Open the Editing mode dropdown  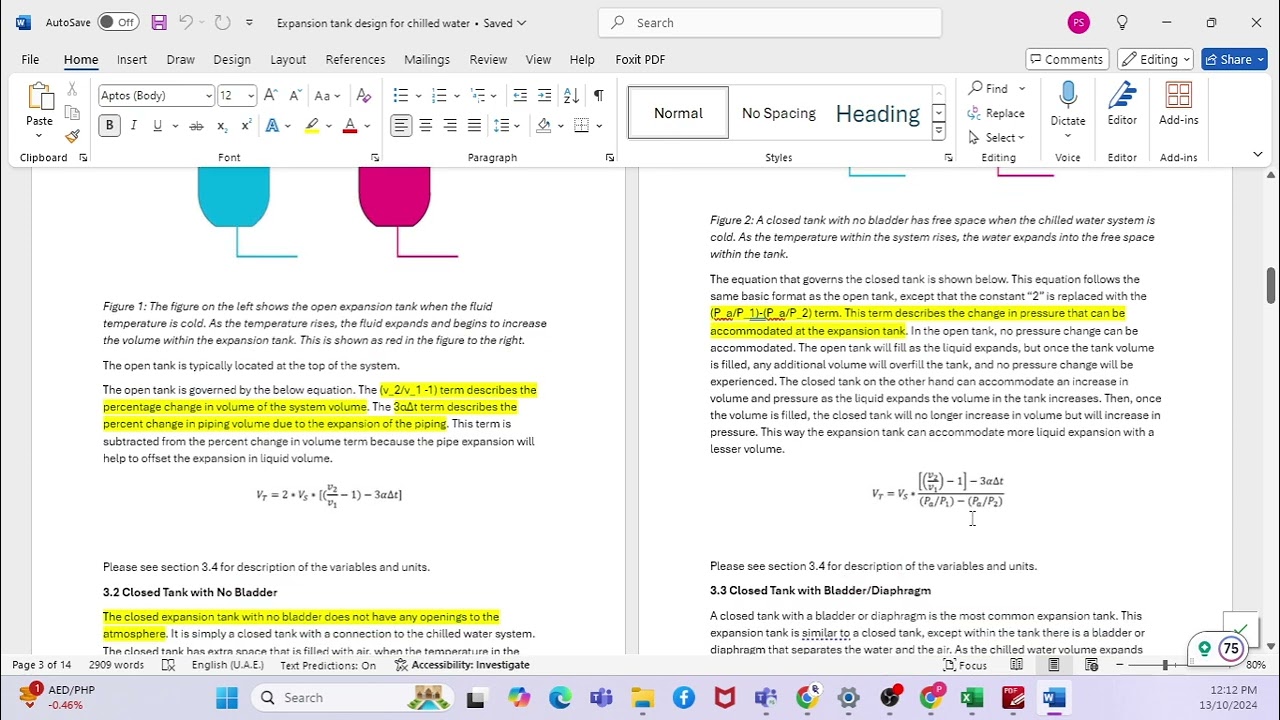(1157, 59)
